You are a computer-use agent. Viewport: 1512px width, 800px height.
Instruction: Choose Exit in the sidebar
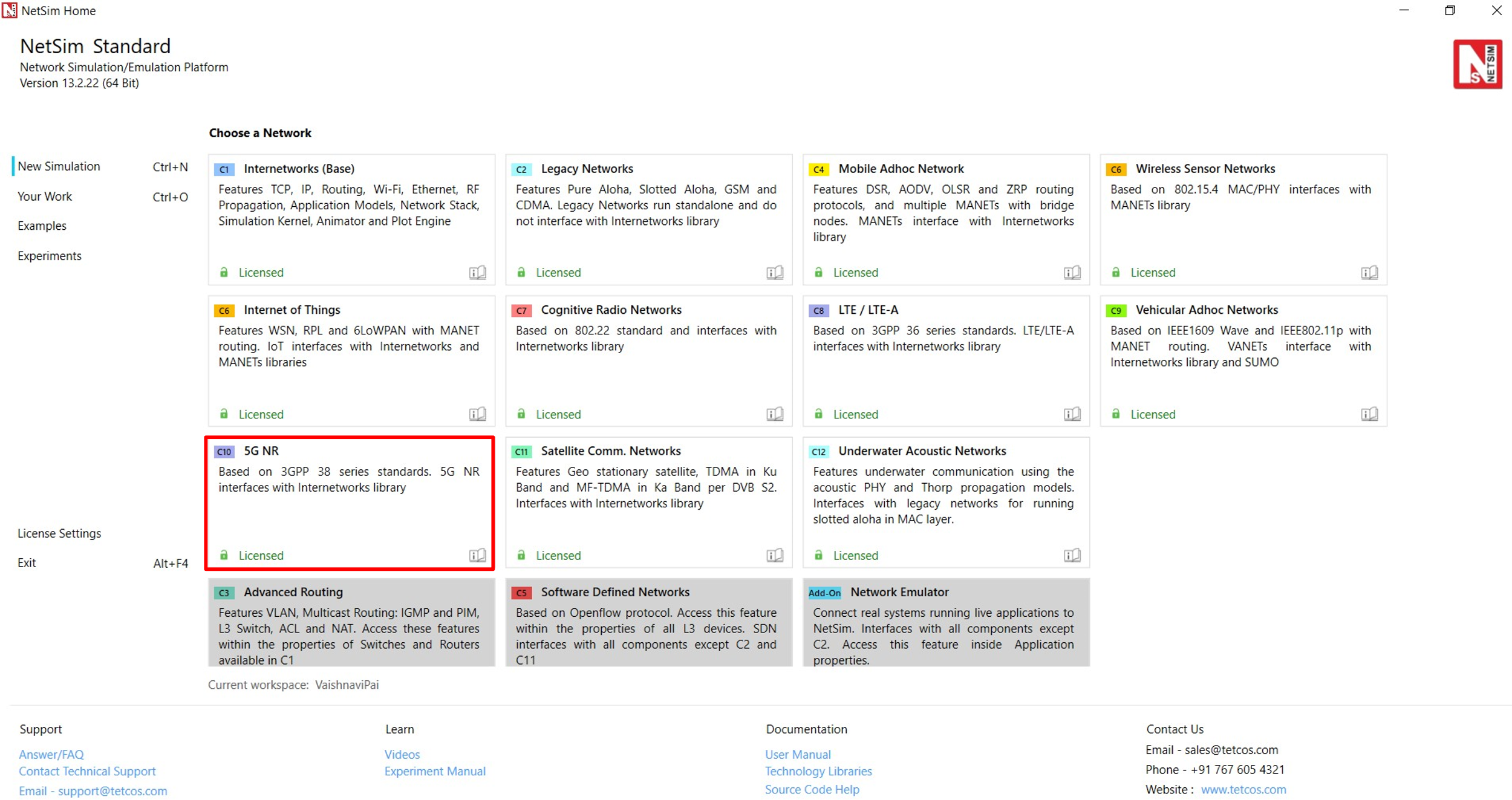[x=27, y=563]
